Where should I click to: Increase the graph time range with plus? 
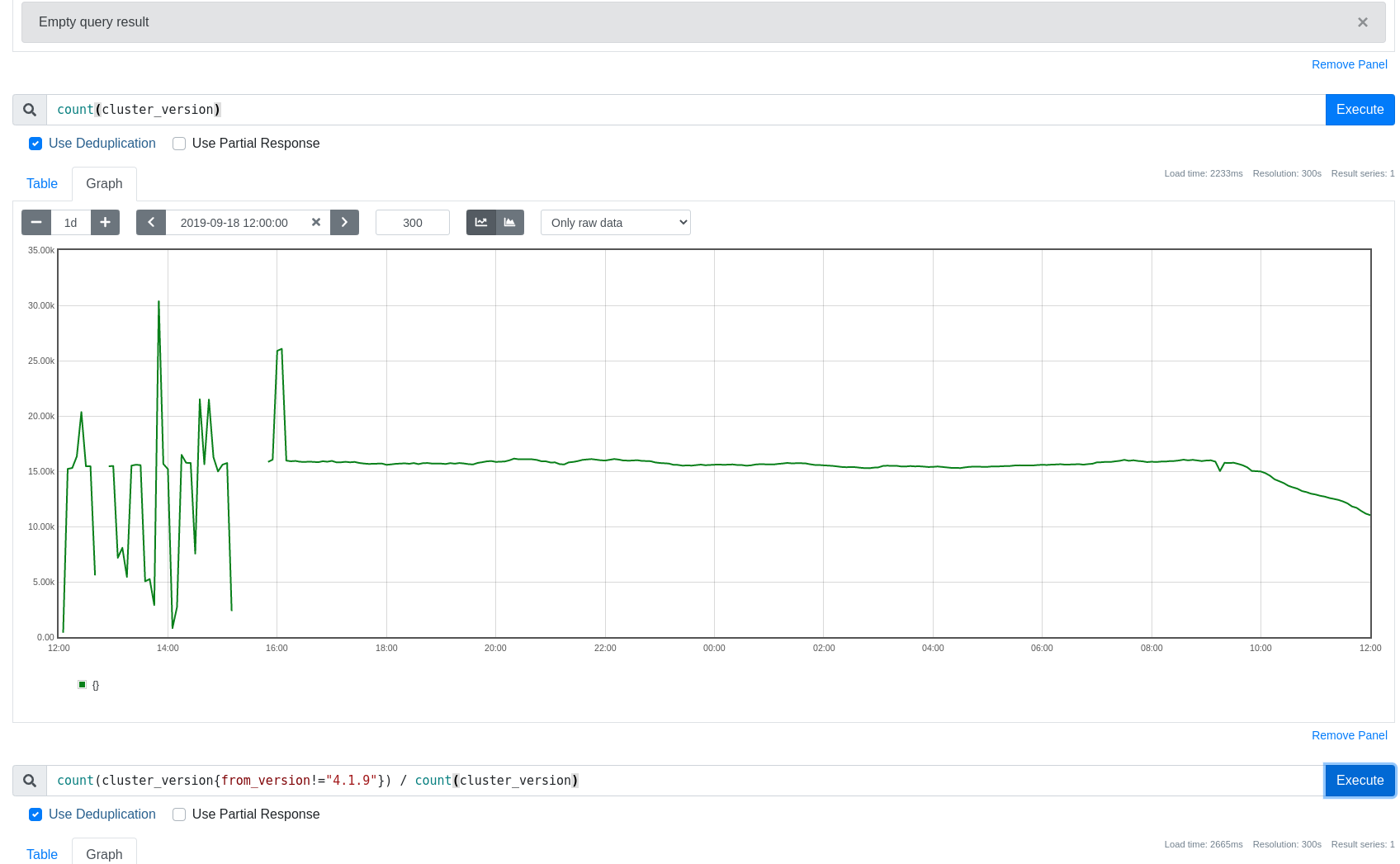105,223
